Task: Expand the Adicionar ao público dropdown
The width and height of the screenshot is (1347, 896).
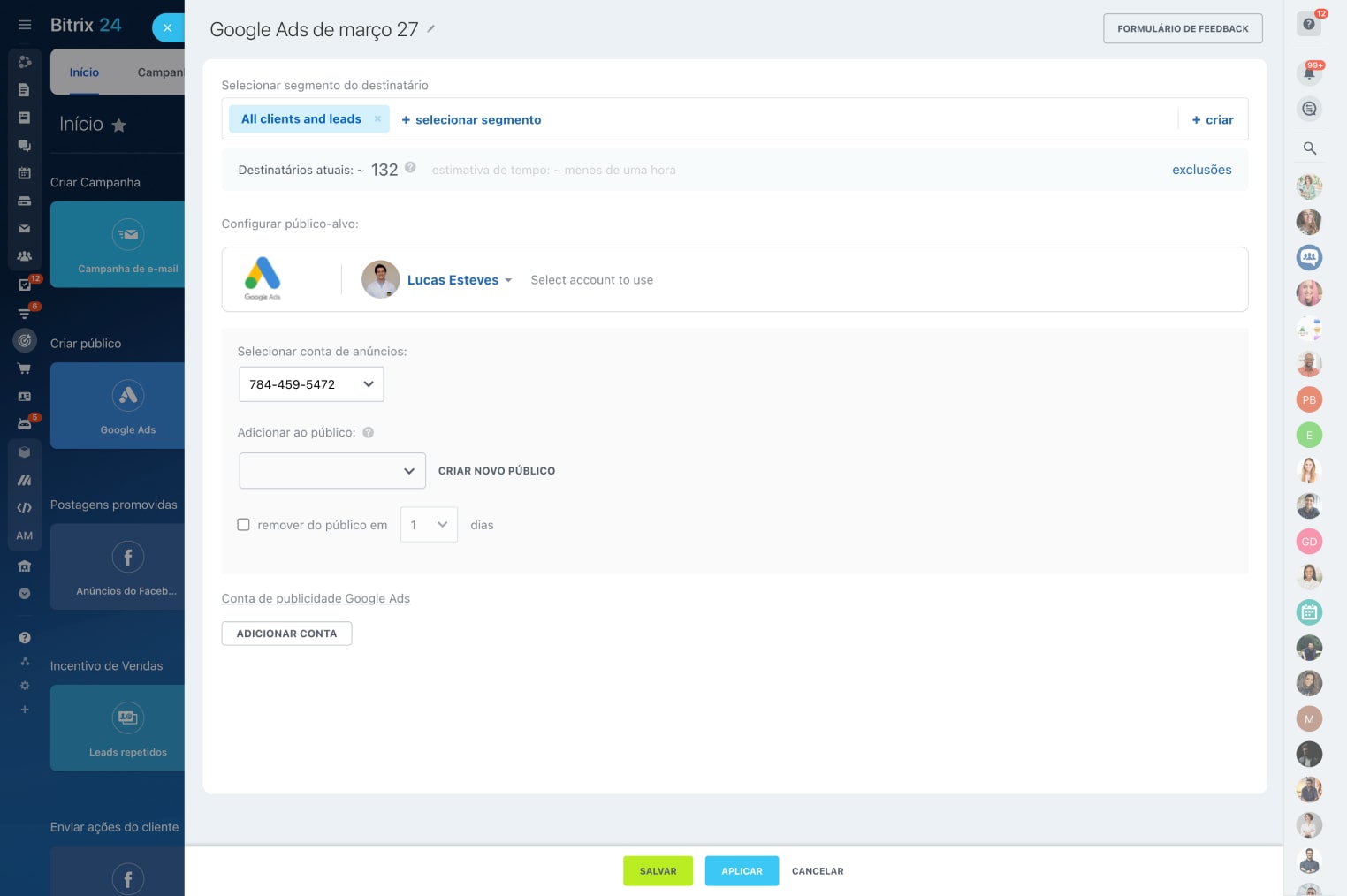Action: [332, 471]
